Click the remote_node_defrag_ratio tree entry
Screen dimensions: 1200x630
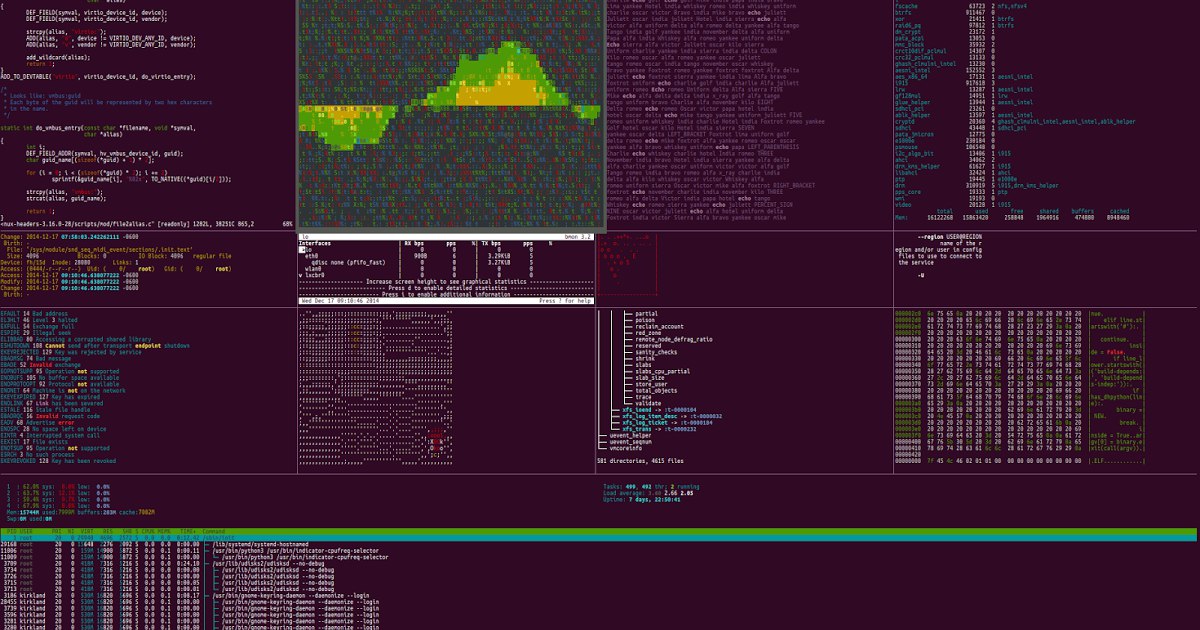(x=674, y=340)
